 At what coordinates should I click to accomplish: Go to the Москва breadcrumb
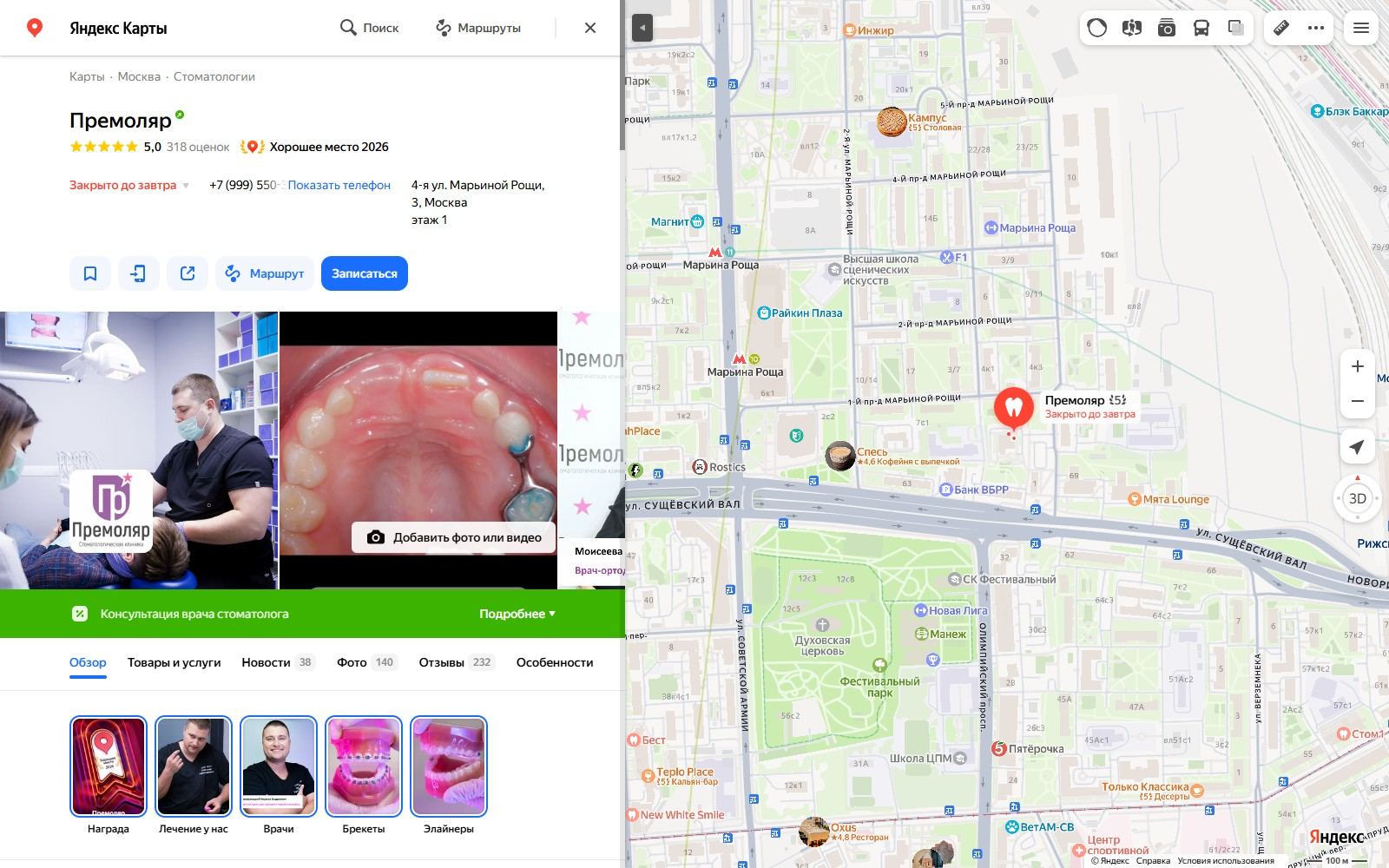pos(139,76)
